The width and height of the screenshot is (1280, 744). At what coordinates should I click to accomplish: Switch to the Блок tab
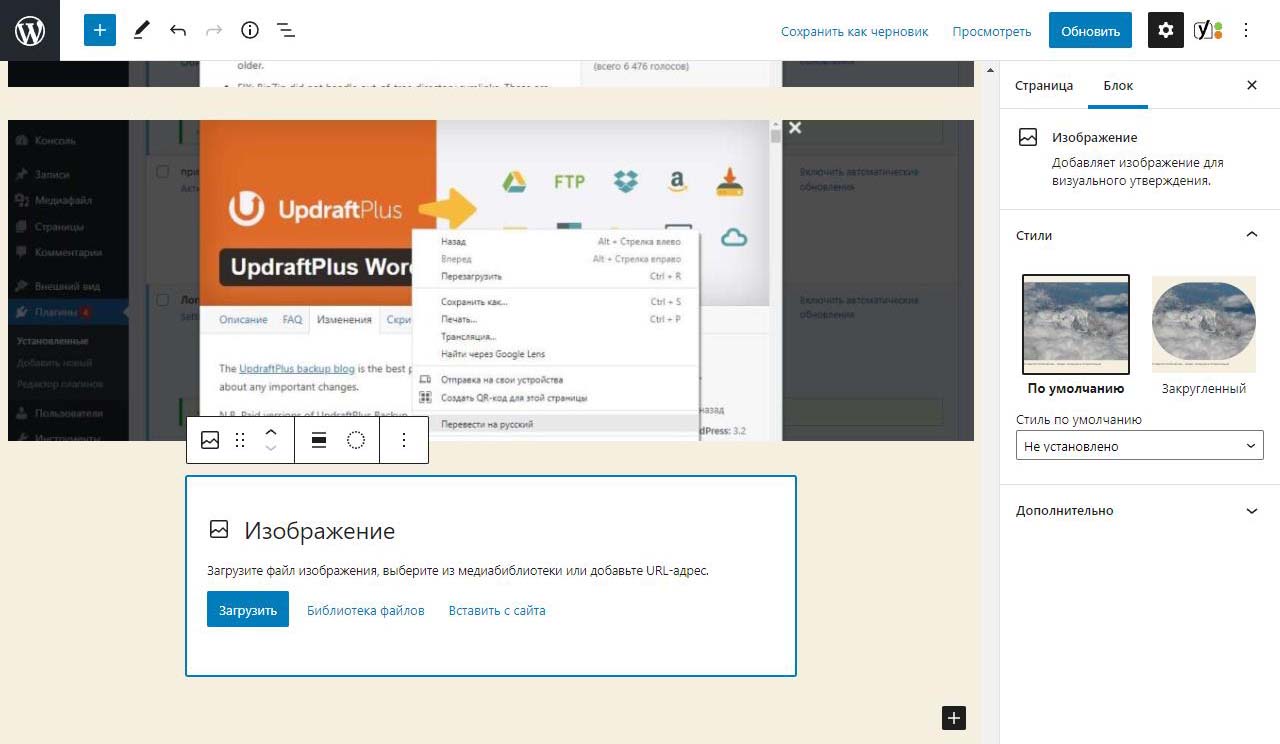coord(1118,85)
